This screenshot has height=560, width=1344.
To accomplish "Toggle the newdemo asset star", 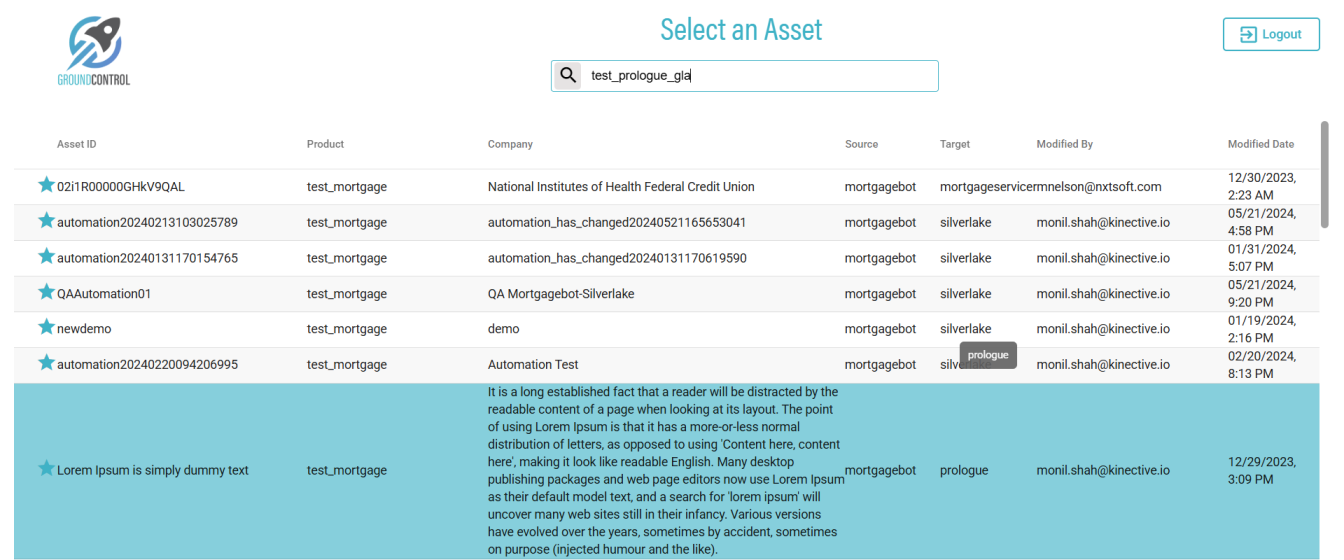I will point(46,328).
